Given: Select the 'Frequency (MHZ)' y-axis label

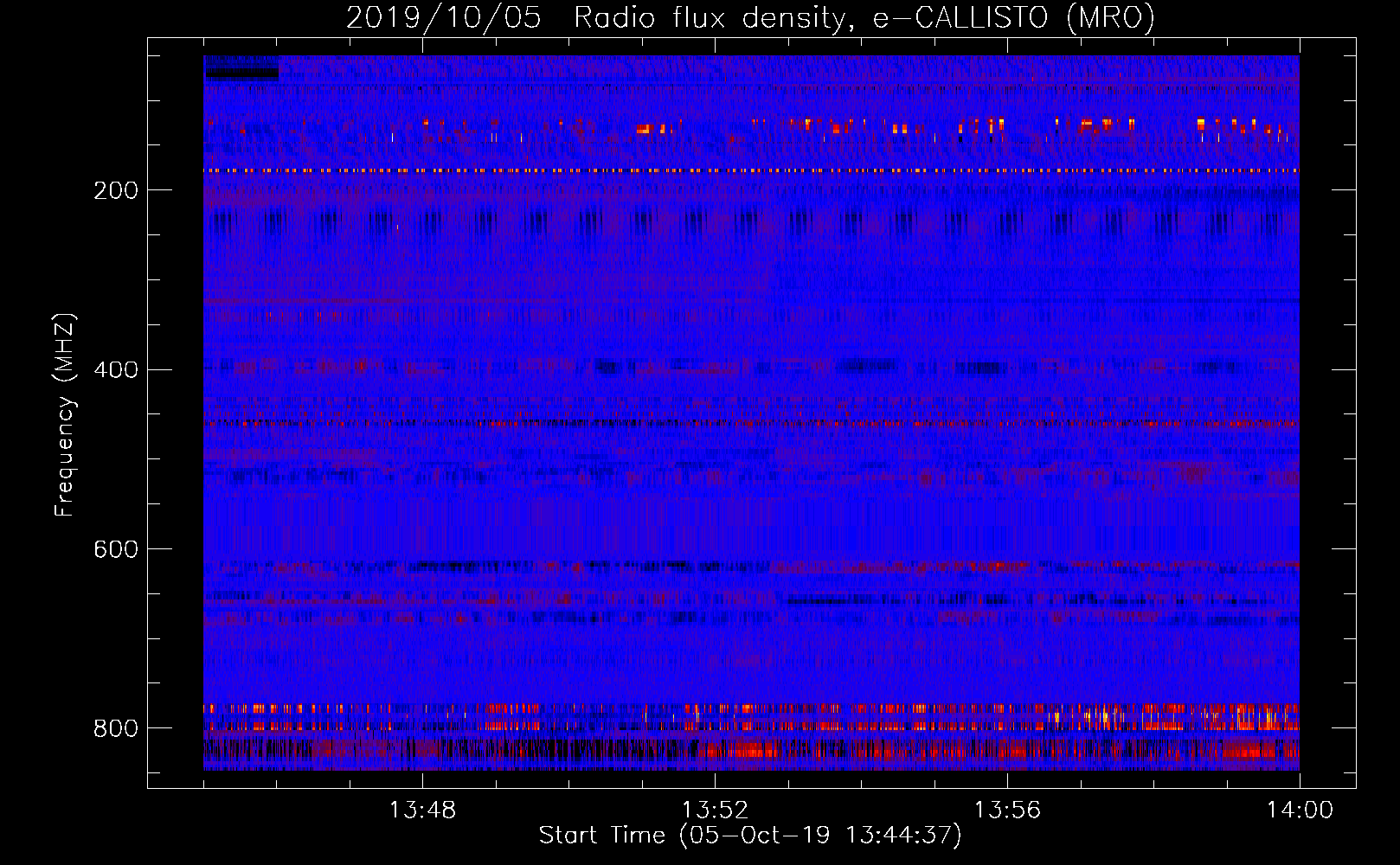Looking at the screenshot, I should 64,414.
